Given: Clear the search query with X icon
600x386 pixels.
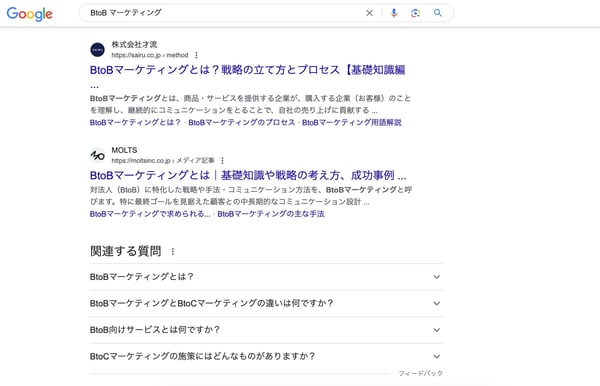Looking at the screenshot, I should (369, 13).
